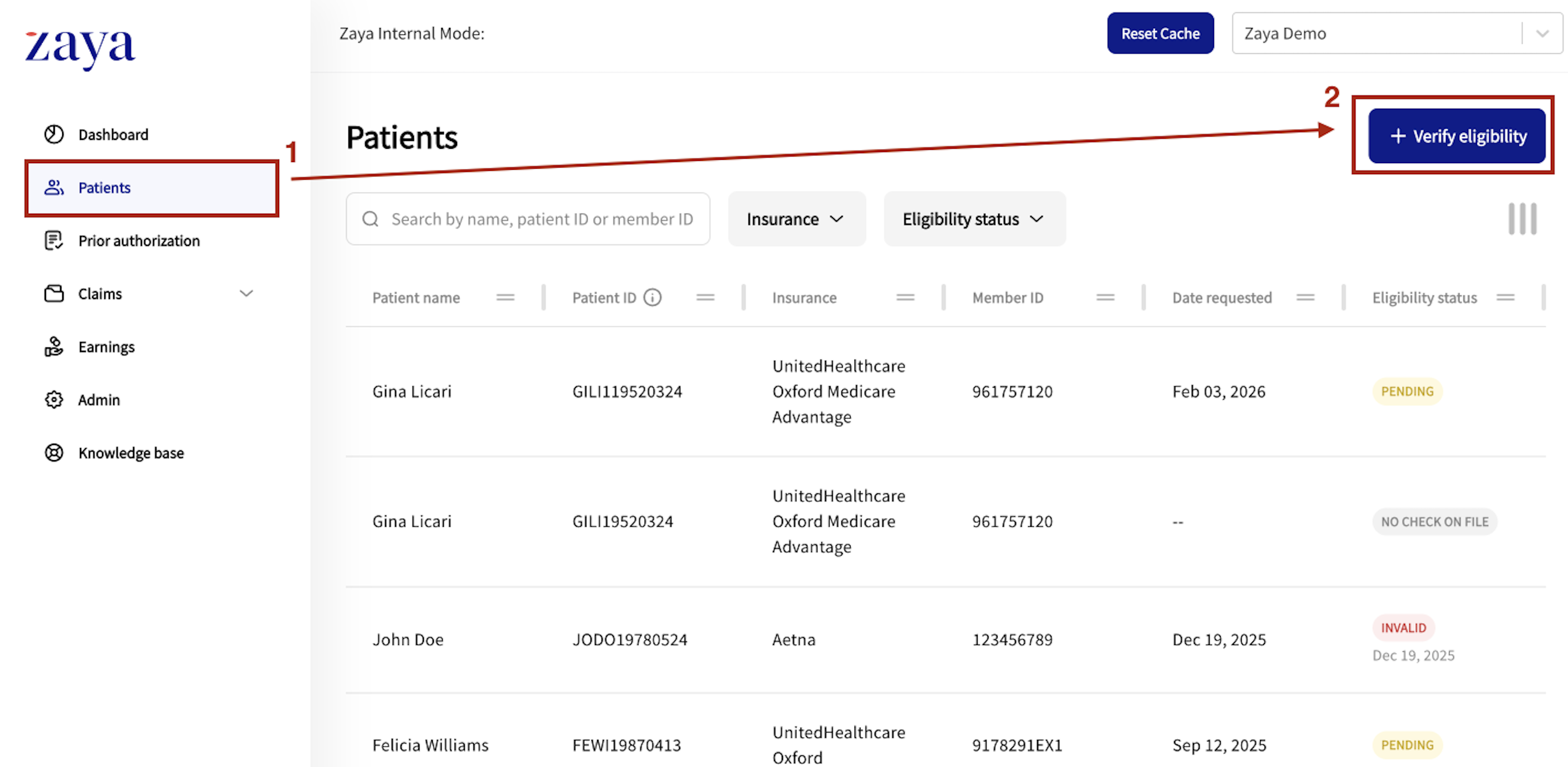Click the Prior authorization document icon
The image size is (1568, 767).
tap(54, 240)
